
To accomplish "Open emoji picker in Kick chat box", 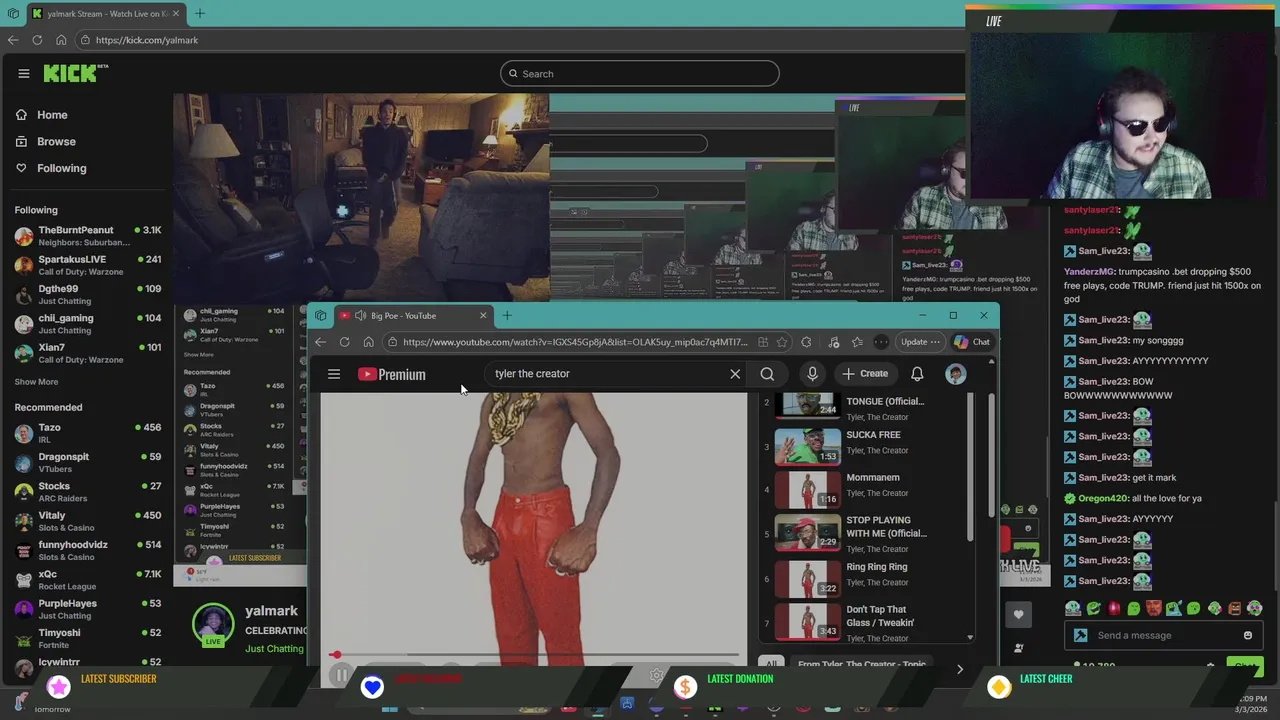I will click(x=1247, y=635).
